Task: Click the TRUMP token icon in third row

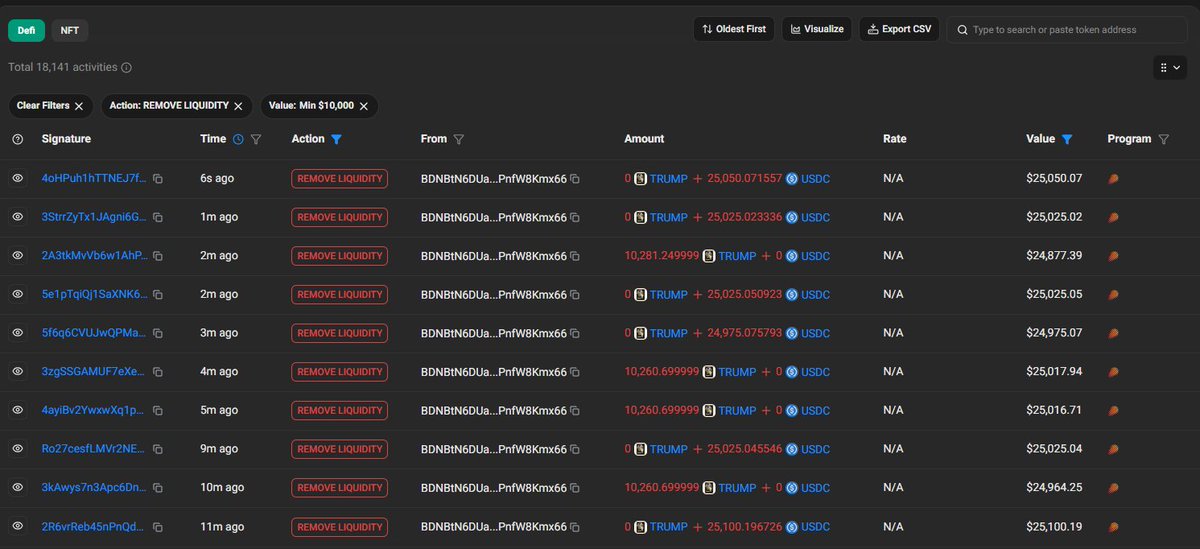Action: click(x=708, y=256)
